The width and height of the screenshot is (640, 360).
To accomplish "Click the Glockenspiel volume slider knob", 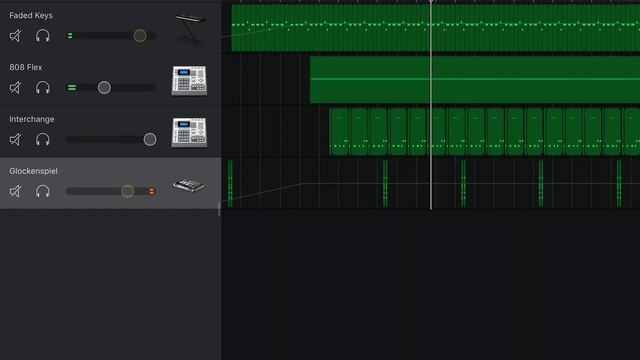I will point(127,191).
